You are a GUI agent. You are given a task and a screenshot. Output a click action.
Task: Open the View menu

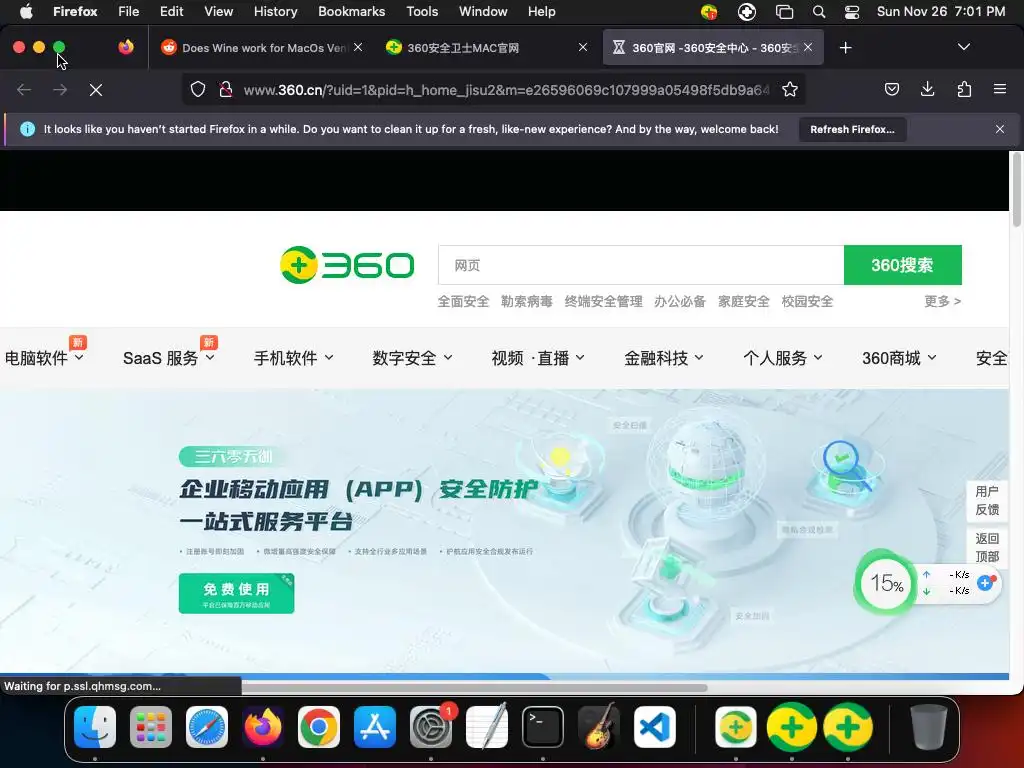(x=218, y=11)
